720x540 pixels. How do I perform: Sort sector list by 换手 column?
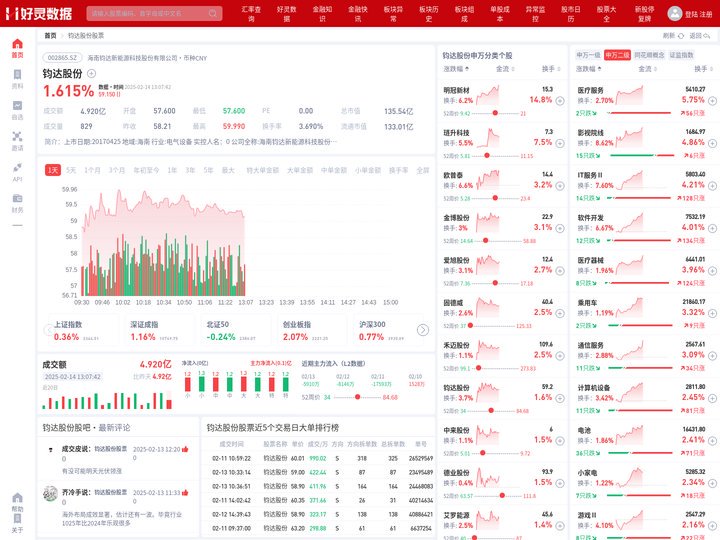[x=704, y=69]
